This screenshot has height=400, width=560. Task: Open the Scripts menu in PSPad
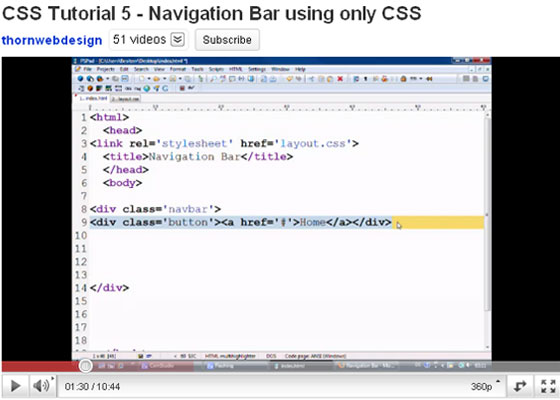[216, 69]
